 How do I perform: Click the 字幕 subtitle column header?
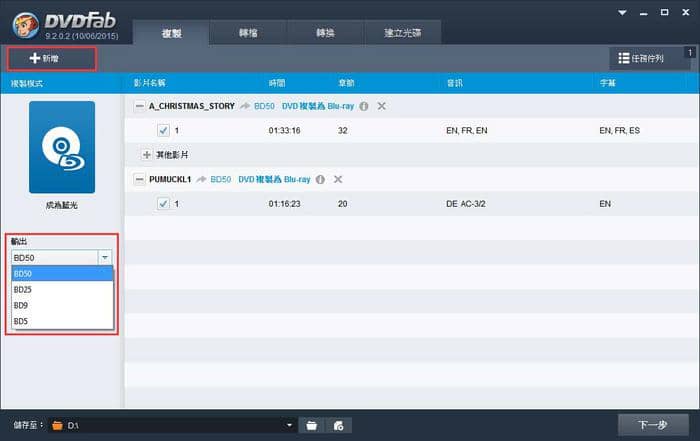[x=608, y=83]
